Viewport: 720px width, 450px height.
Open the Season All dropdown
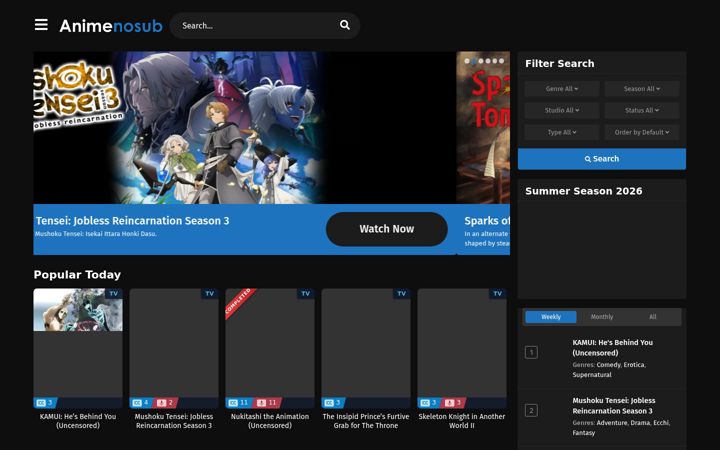[641, 89]
